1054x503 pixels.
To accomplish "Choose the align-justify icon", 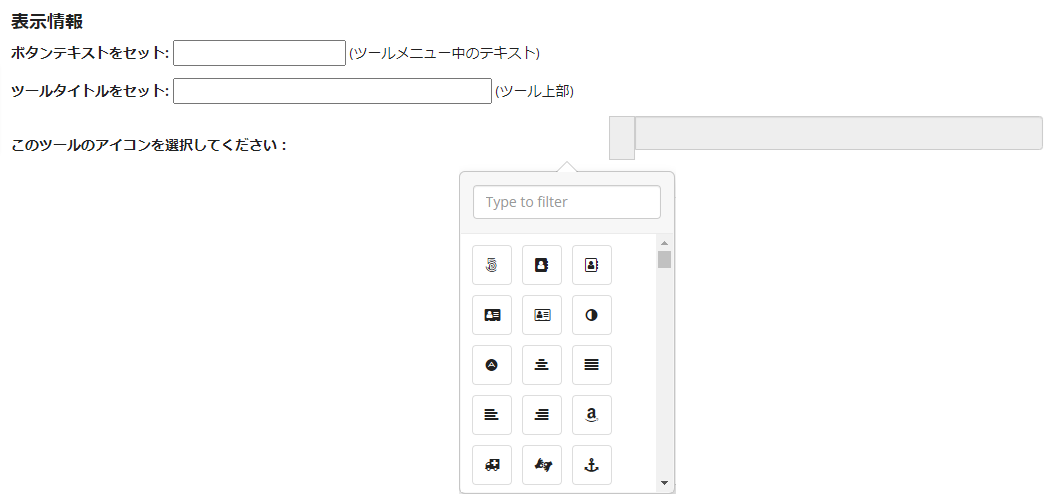I will 592,364.
